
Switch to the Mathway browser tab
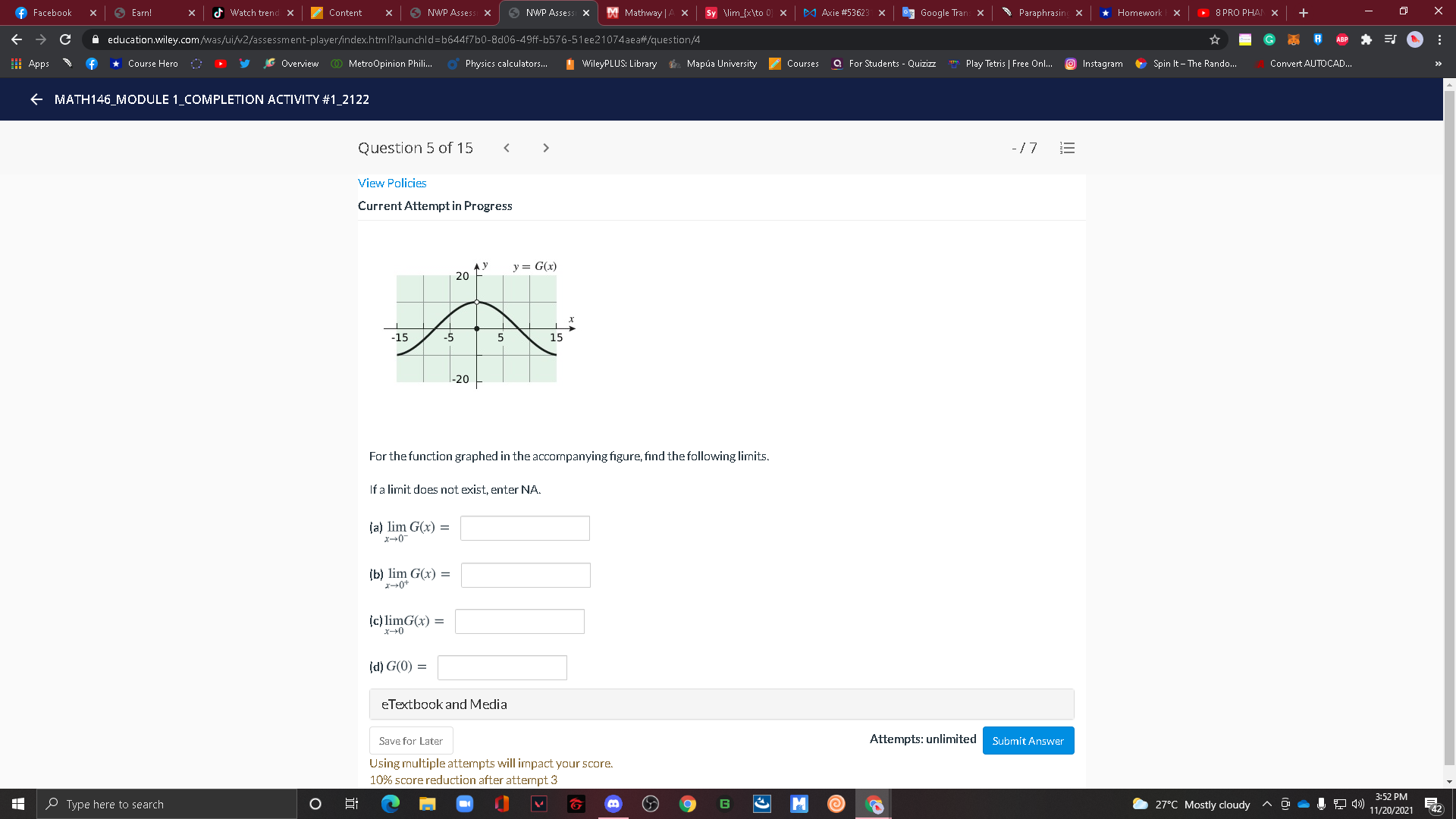pos(644,12)
